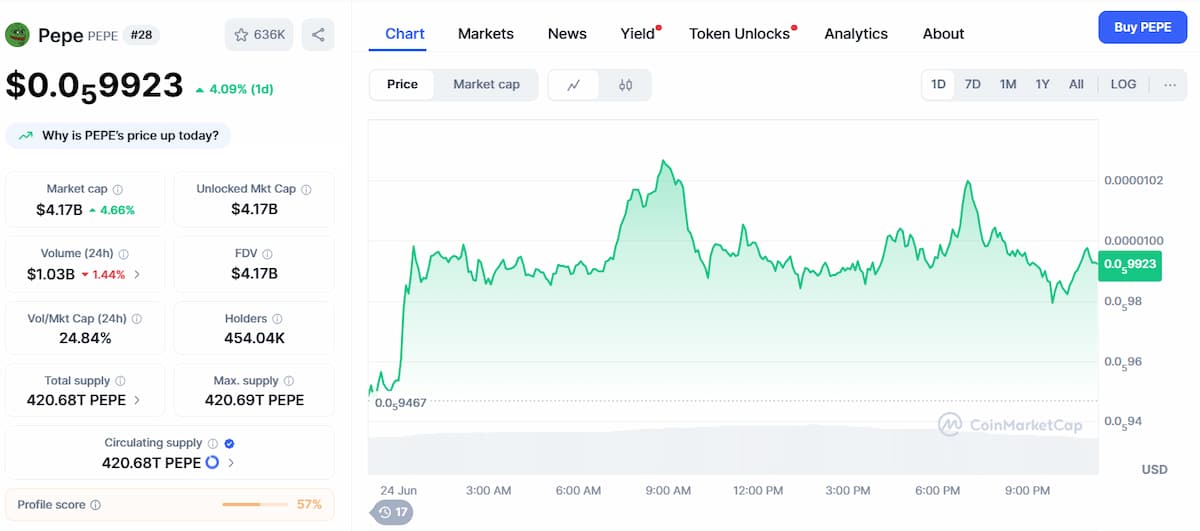Open the Yield tab
1200x531 pixels.
(638, 33)
